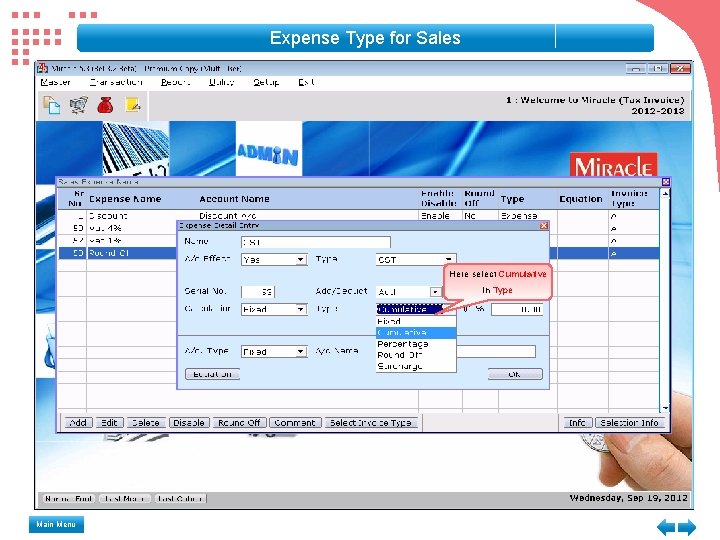The width and height of the screenshot is (720, 540).
Task: Click the ADMIN image tile
Action: pos(269,148)
